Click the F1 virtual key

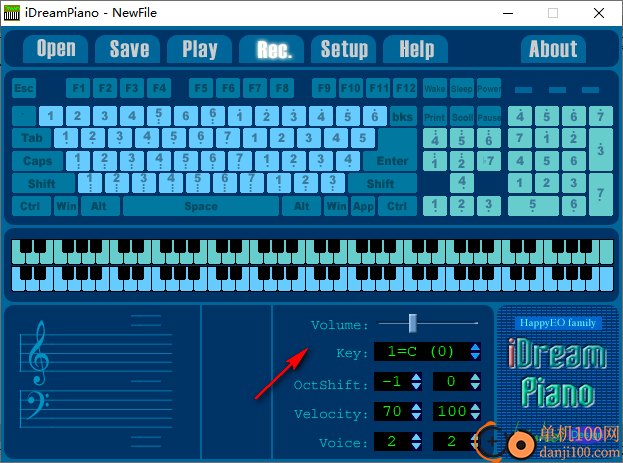click(x=78, y=88)
